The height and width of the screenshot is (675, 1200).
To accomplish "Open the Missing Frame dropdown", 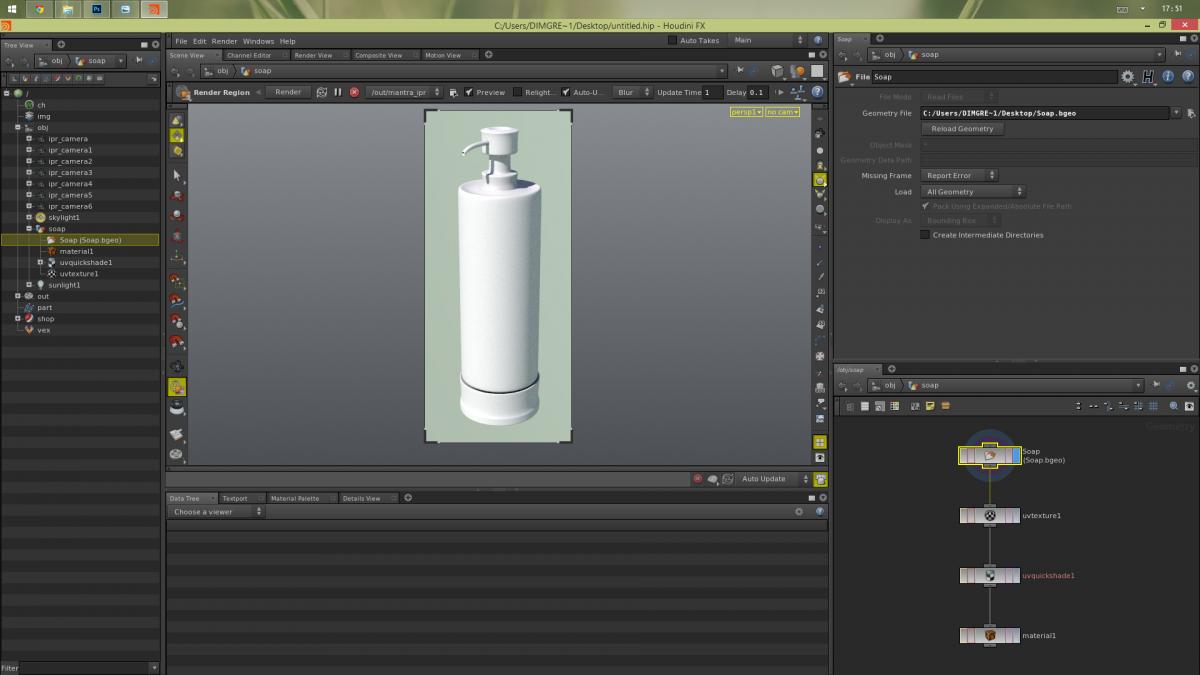I will [x=958, y=175].
